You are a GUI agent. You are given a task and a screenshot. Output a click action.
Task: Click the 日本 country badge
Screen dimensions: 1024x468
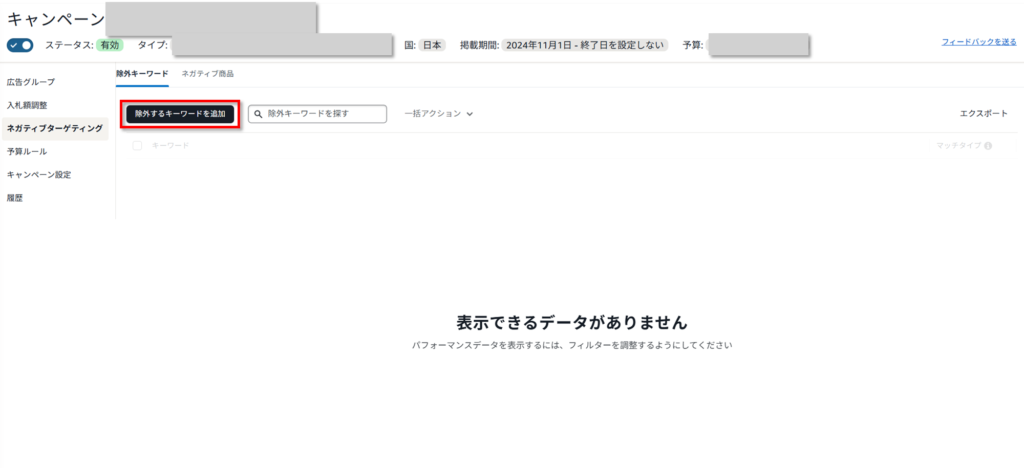coord(432,46)
